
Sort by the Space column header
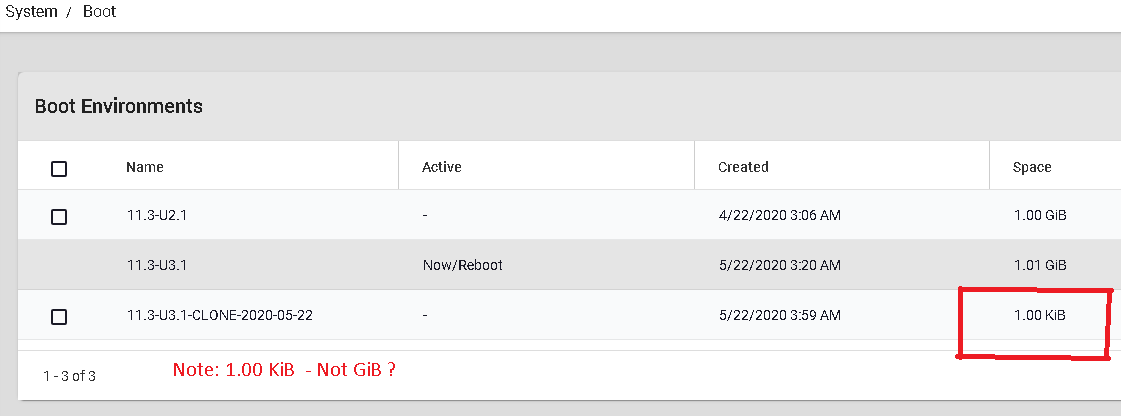(x=1032, y=167)
